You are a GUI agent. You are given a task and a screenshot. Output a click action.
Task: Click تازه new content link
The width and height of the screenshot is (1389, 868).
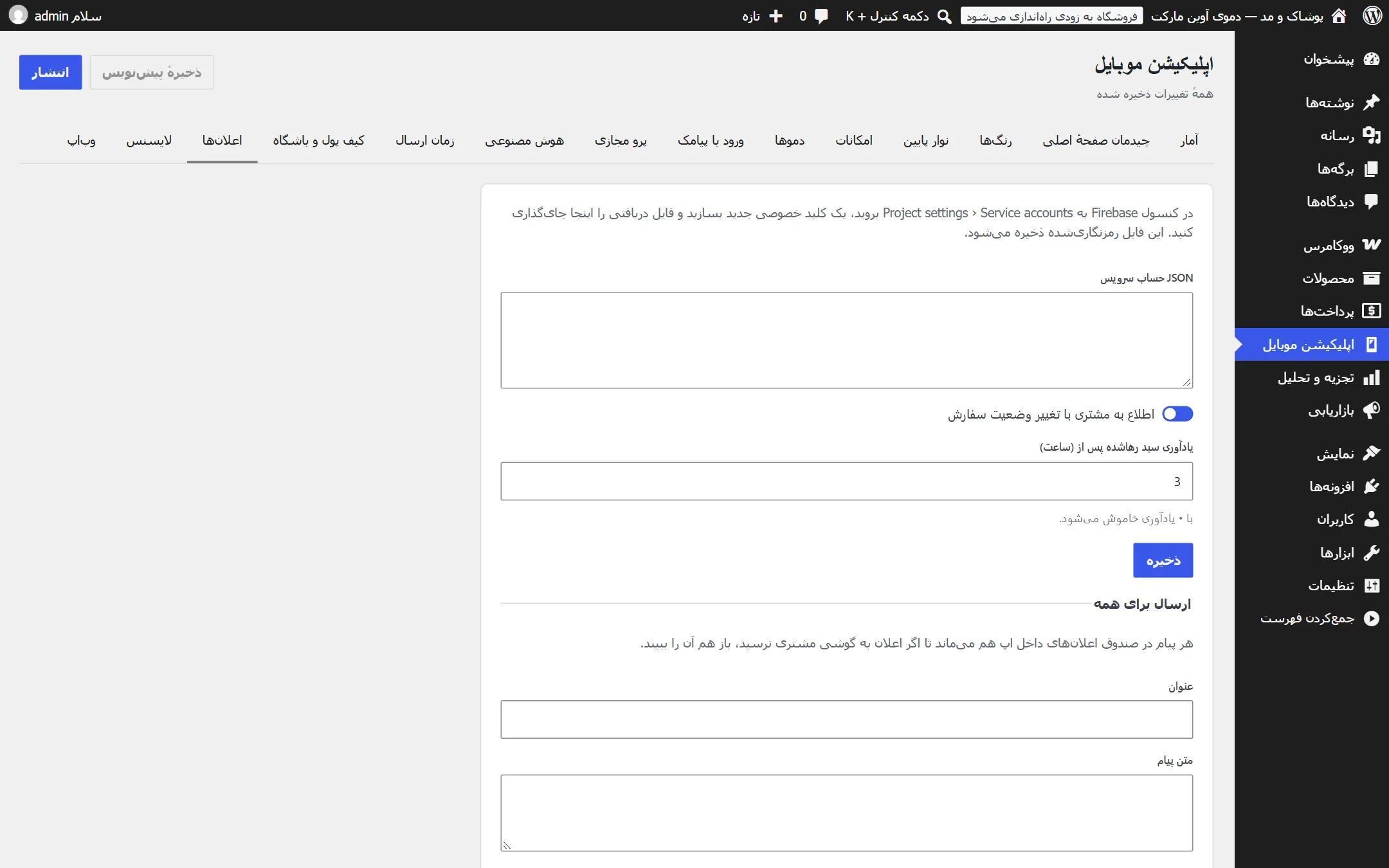[751, 16]
